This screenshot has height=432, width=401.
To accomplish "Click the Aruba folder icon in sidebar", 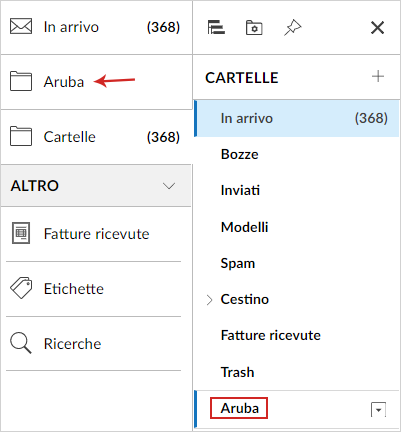I will [x=21, y=81].
